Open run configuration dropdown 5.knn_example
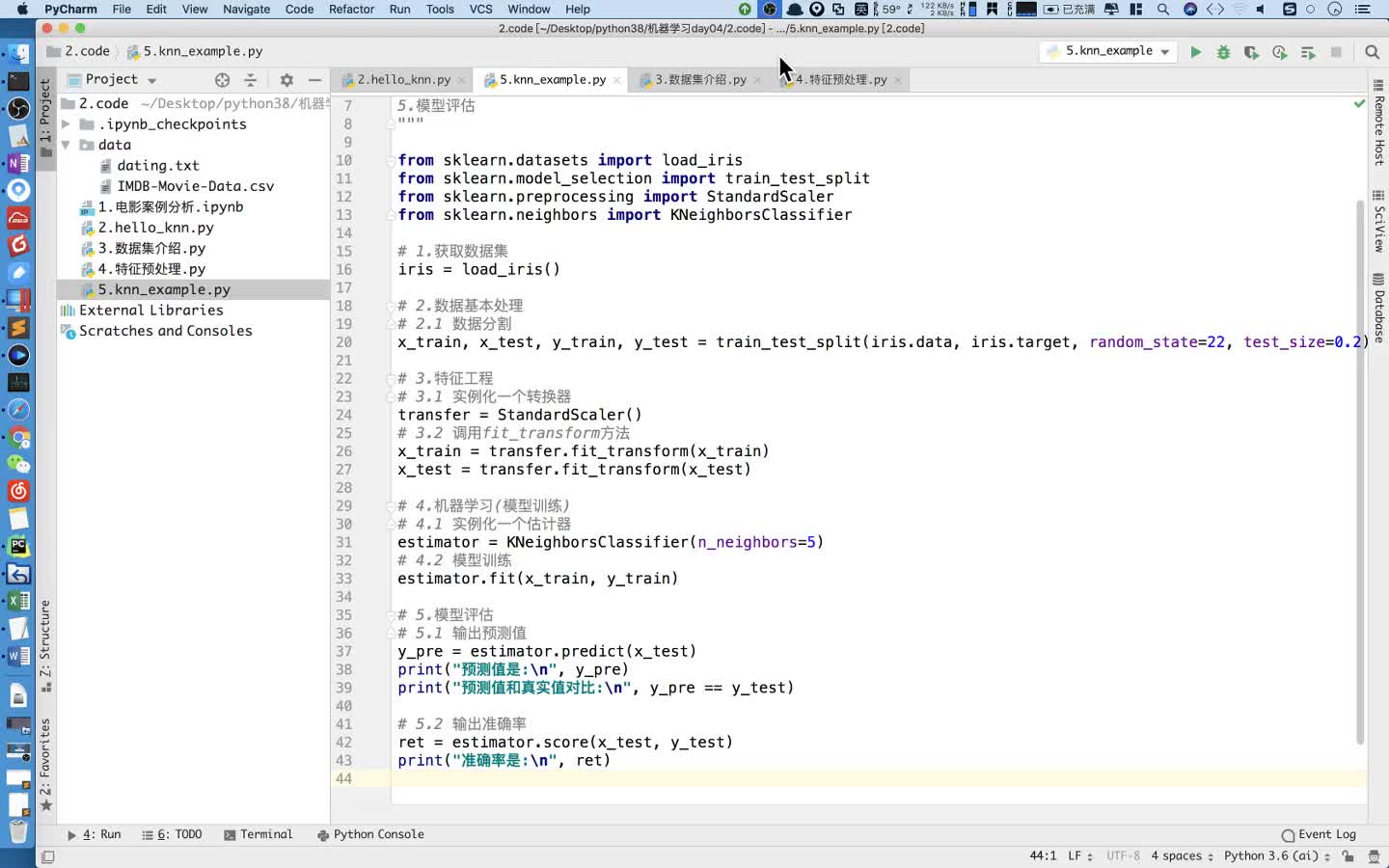Image resolution: width=1389 pixels, height=868 pixels. [x=1108, y=51]
